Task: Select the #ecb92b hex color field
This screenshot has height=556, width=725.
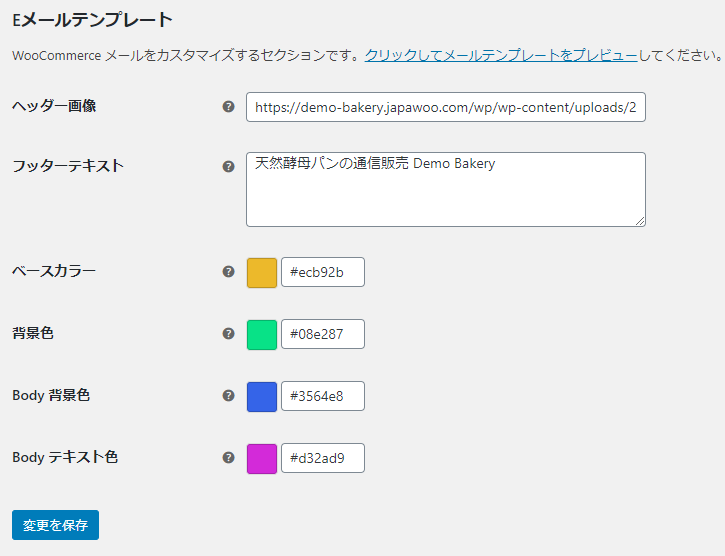Action: click(x=323, y=272)
